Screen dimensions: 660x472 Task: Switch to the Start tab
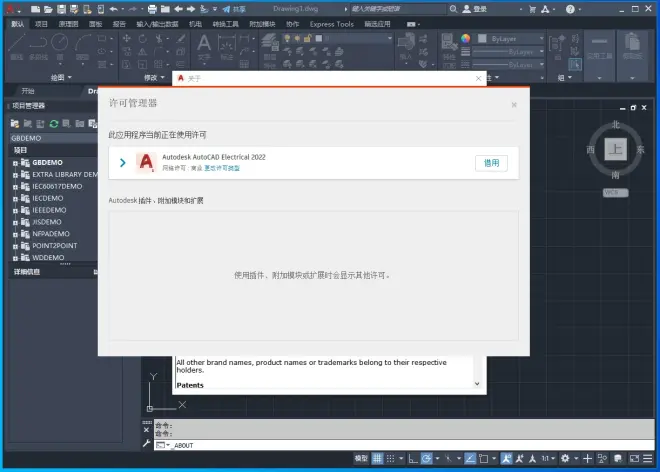click(x=28, y=91)
